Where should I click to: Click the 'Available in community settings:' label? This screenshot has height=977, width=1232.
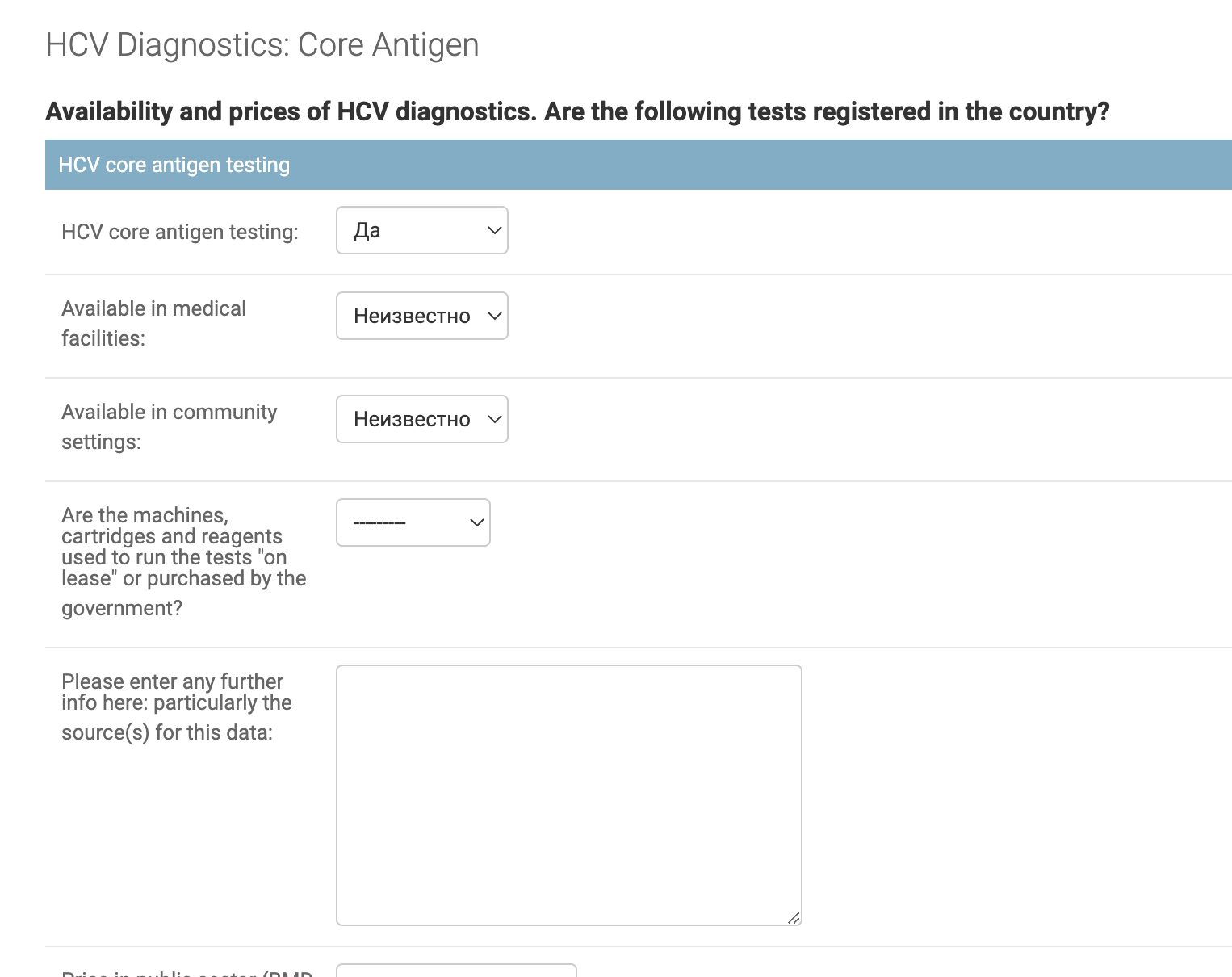coord(169,426)
